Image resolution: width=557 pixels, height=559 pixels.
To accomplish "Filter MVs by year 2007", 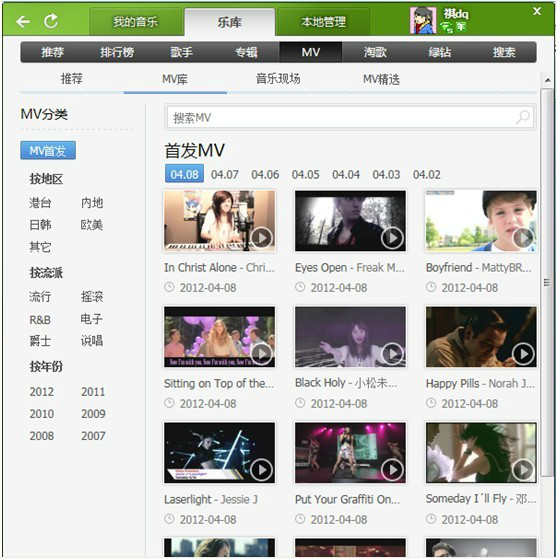I will [93, 436].
